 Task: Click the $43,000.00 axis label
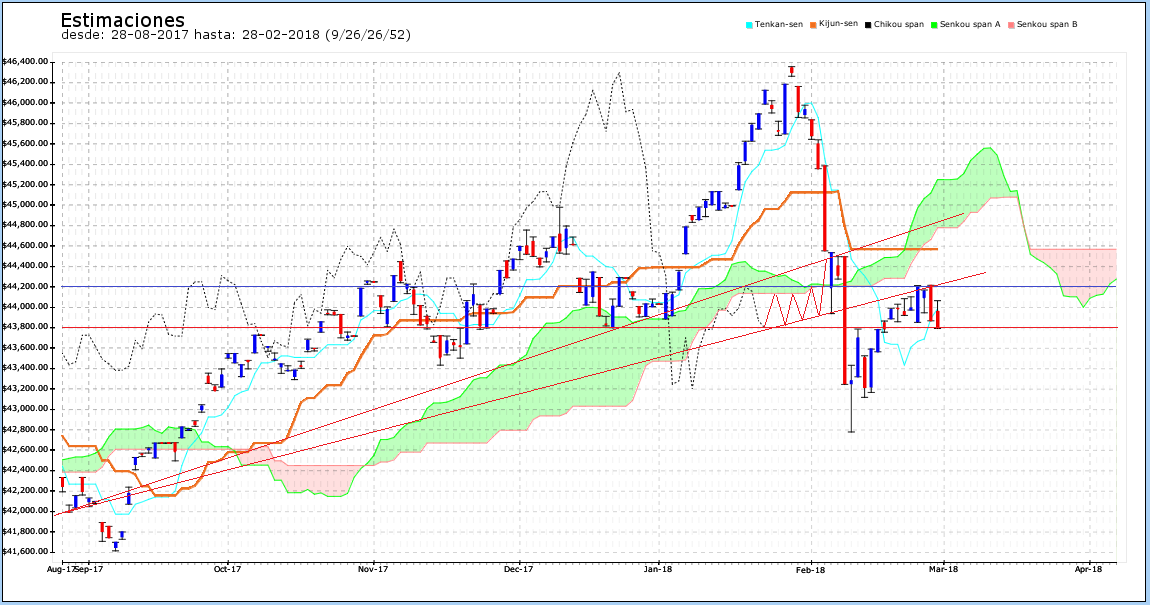click(x=26, y=408)
